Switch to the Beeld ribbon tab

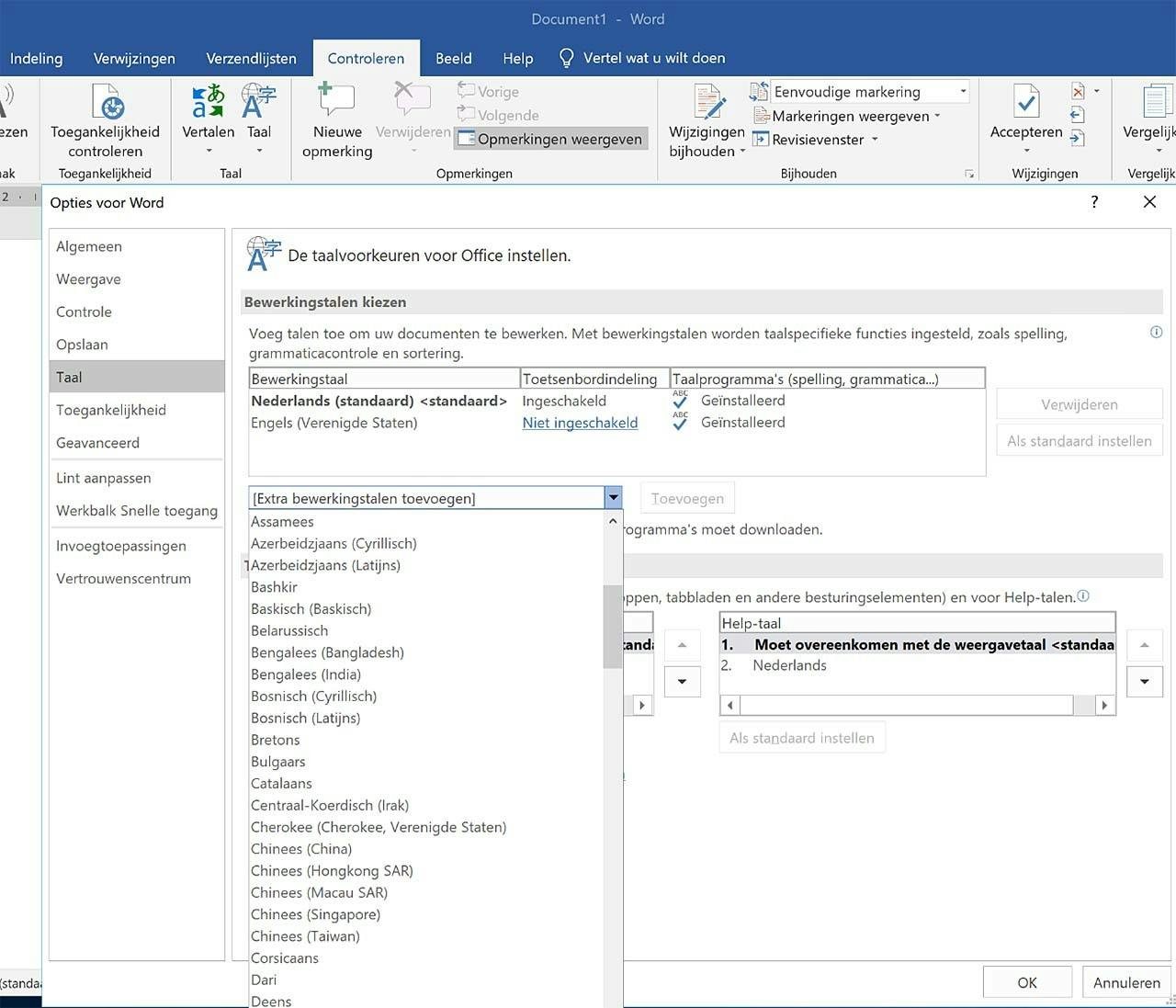(453, 58)
